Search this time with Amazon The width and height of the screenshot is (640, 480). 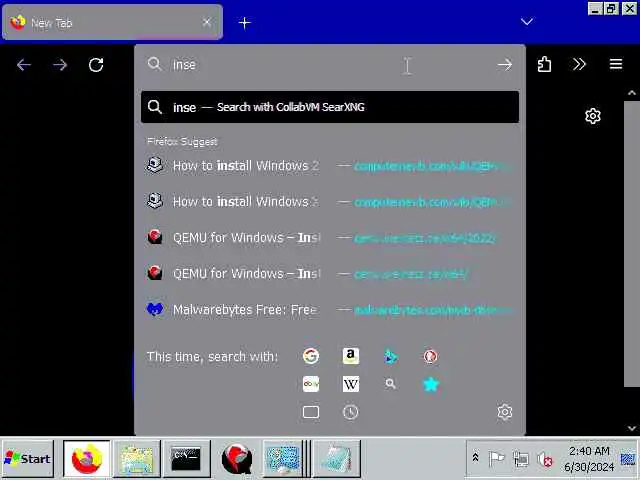351,356
